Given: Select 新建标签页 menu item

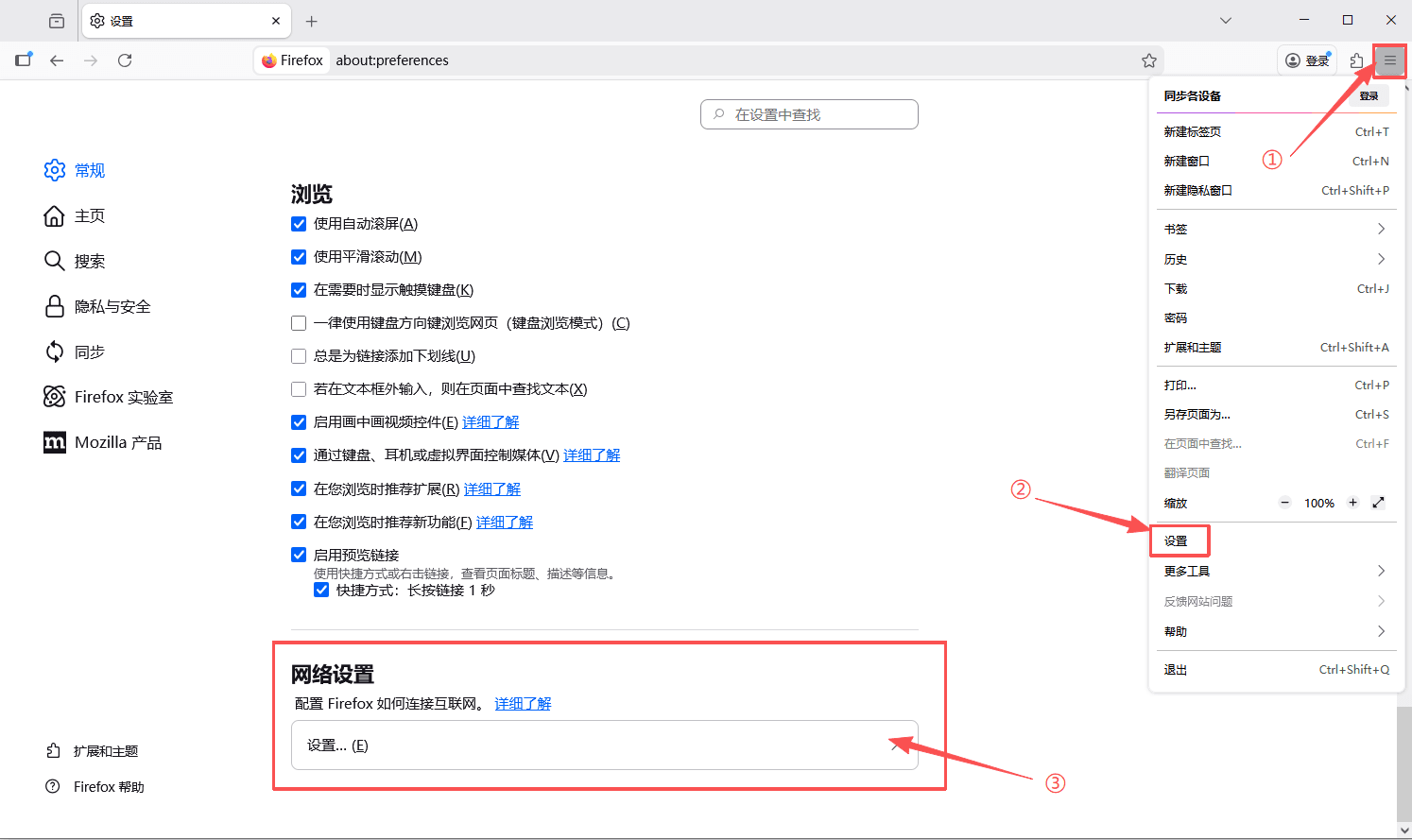Looking at the screenshot, I should [1276, 132].
